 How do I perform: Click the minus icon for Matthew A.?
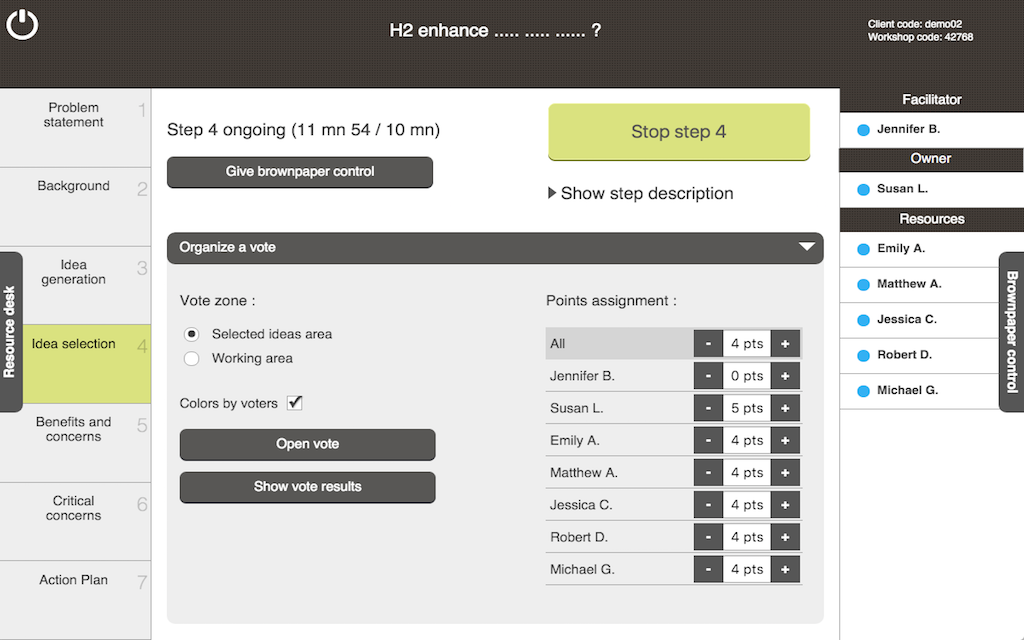point(708,473)
